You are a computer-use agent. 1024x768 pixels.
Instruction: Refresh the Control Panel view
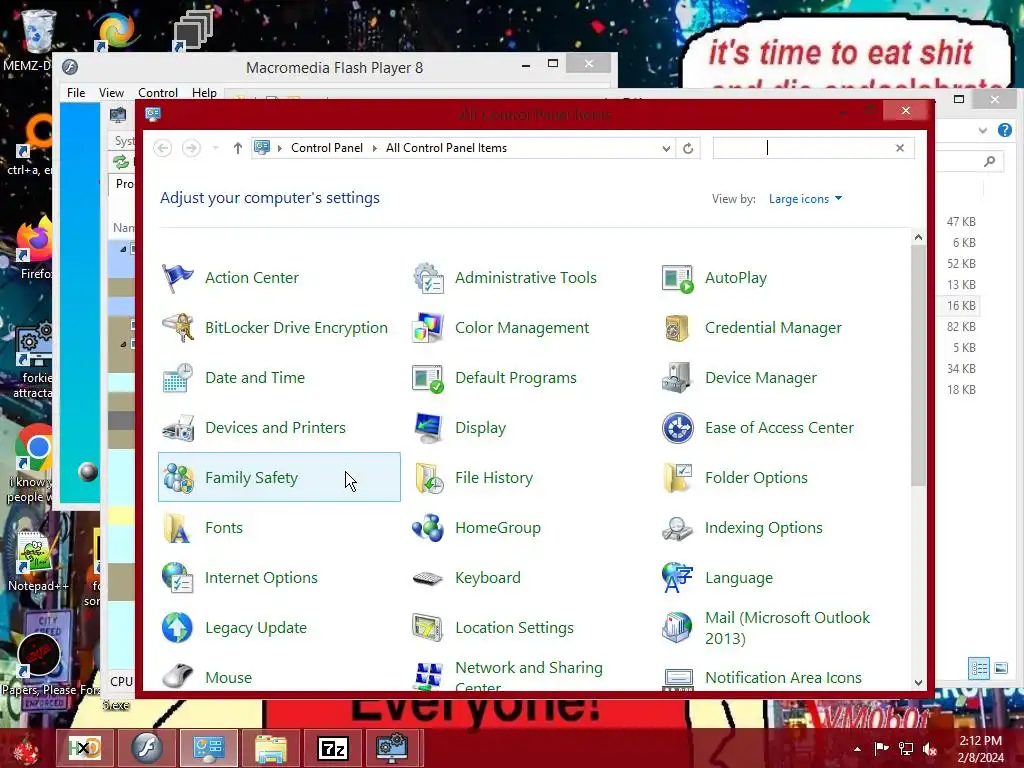click(x=688, y=148)
